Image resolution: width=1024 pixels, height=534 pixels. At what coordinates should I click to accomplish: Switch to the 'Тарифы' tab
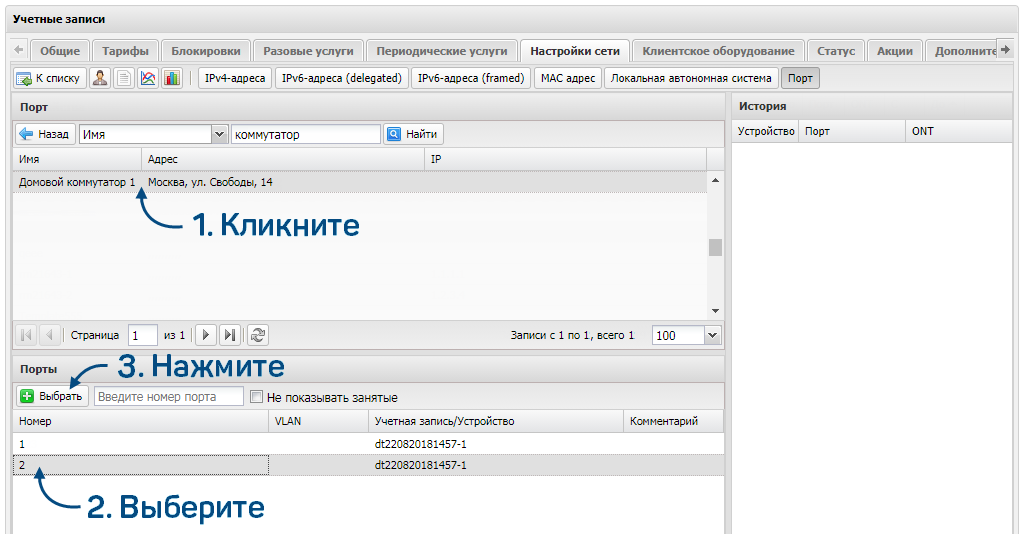[125, 51]
